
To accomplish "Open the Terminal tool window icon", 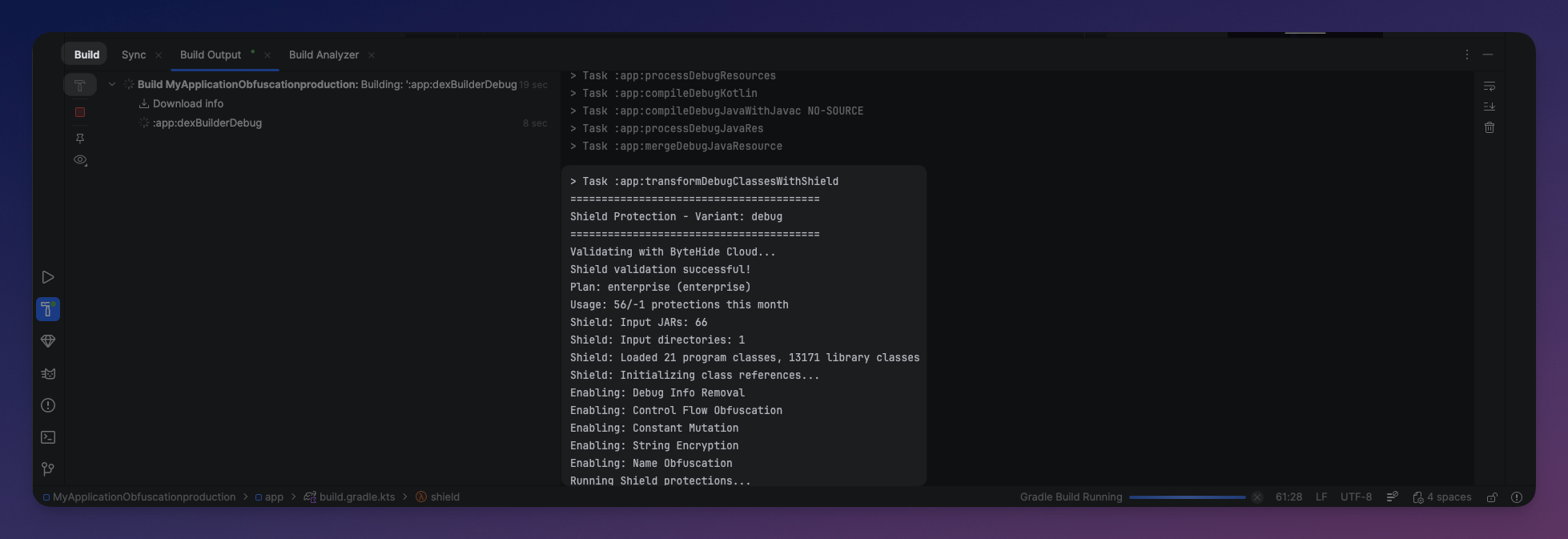I will pyautogui.click(x=48, y=437).
